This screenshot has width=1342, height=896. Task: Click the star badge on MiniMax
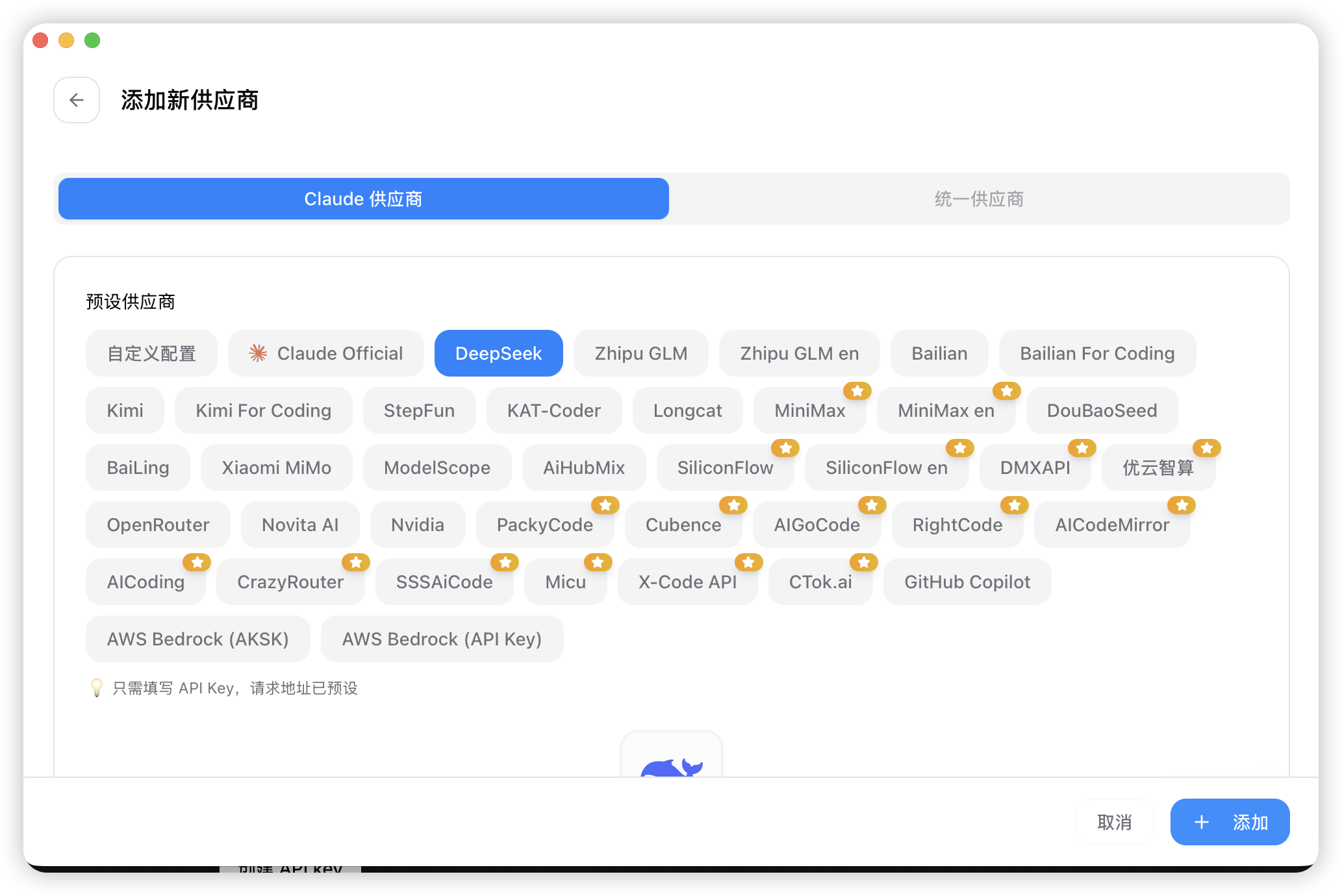point(857,391)
